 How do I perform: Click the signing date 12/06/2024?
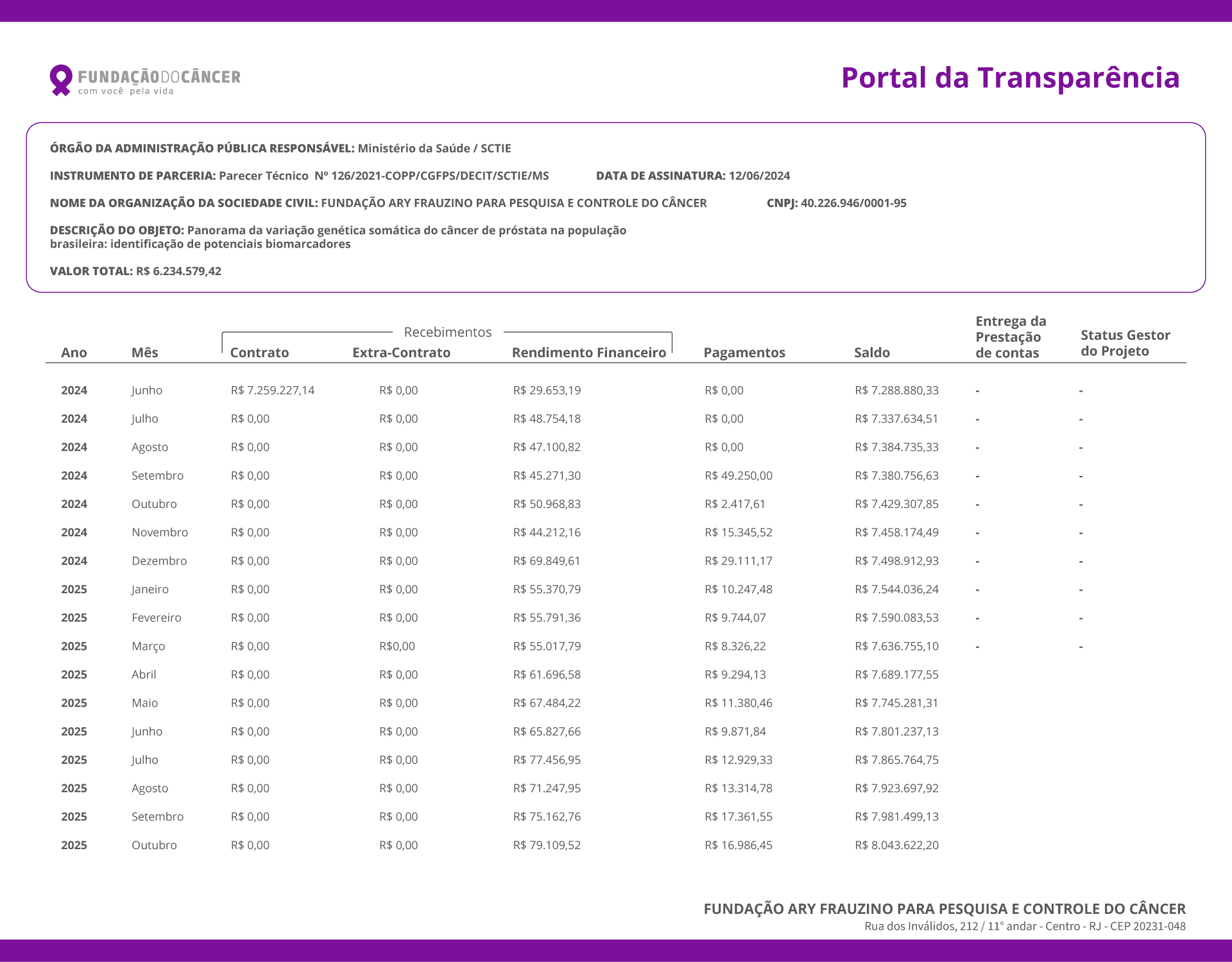759,176
